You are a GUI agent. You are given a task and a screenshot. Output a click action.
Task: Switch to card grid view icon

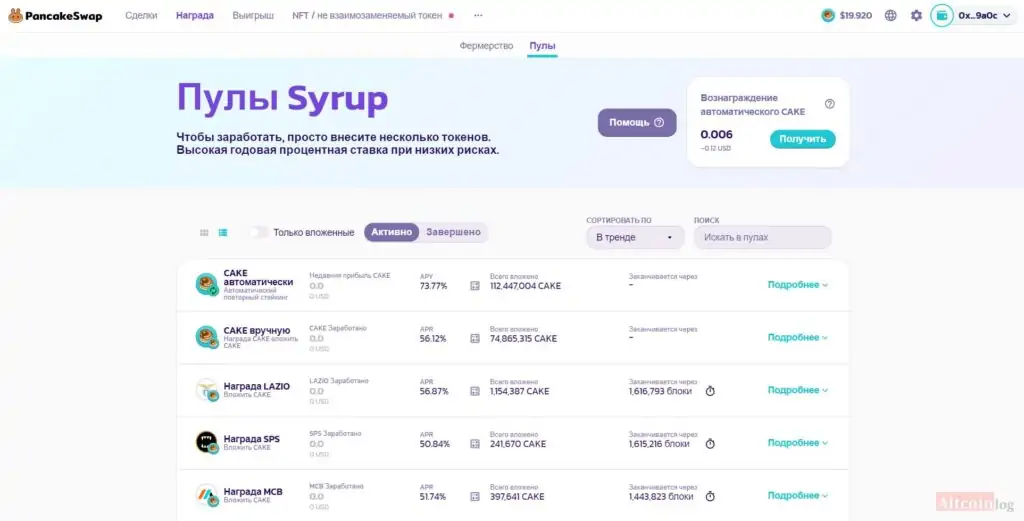[x=204, y=232]
